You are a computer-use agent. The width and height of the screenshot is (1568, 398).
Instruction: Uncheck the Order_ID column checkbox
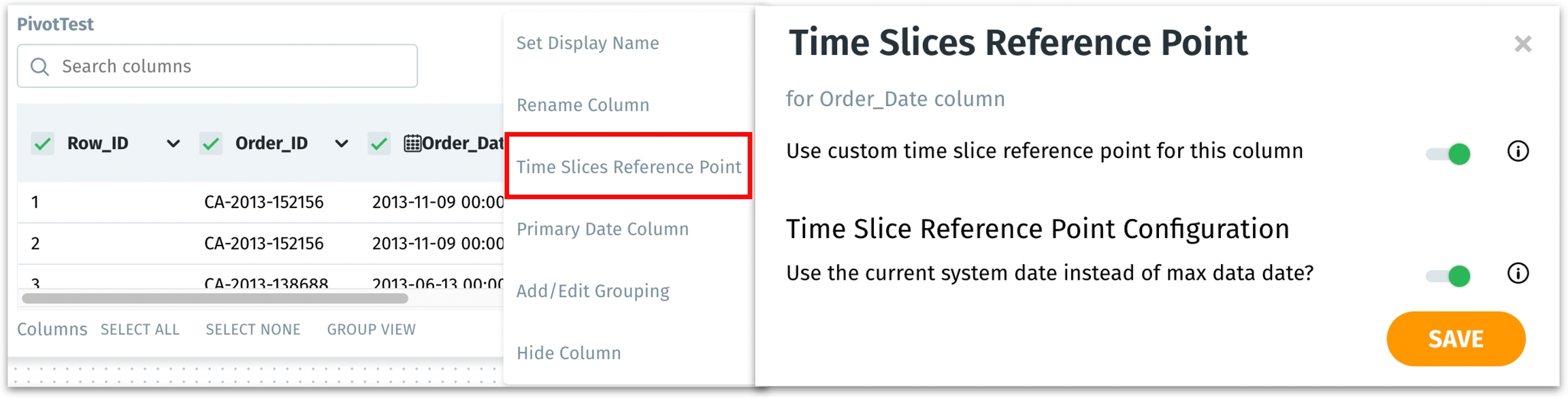(211, 144)
